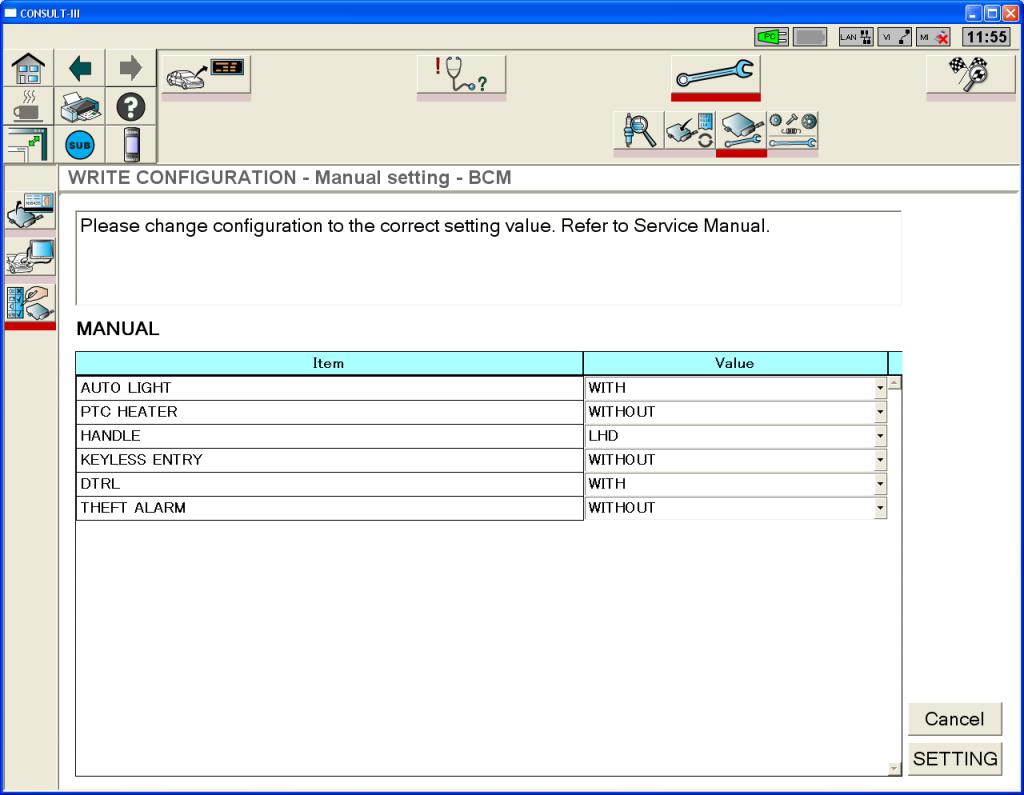Click the table scrollbar down arrow
The image size is (1024, 795).
pos(894,768)
